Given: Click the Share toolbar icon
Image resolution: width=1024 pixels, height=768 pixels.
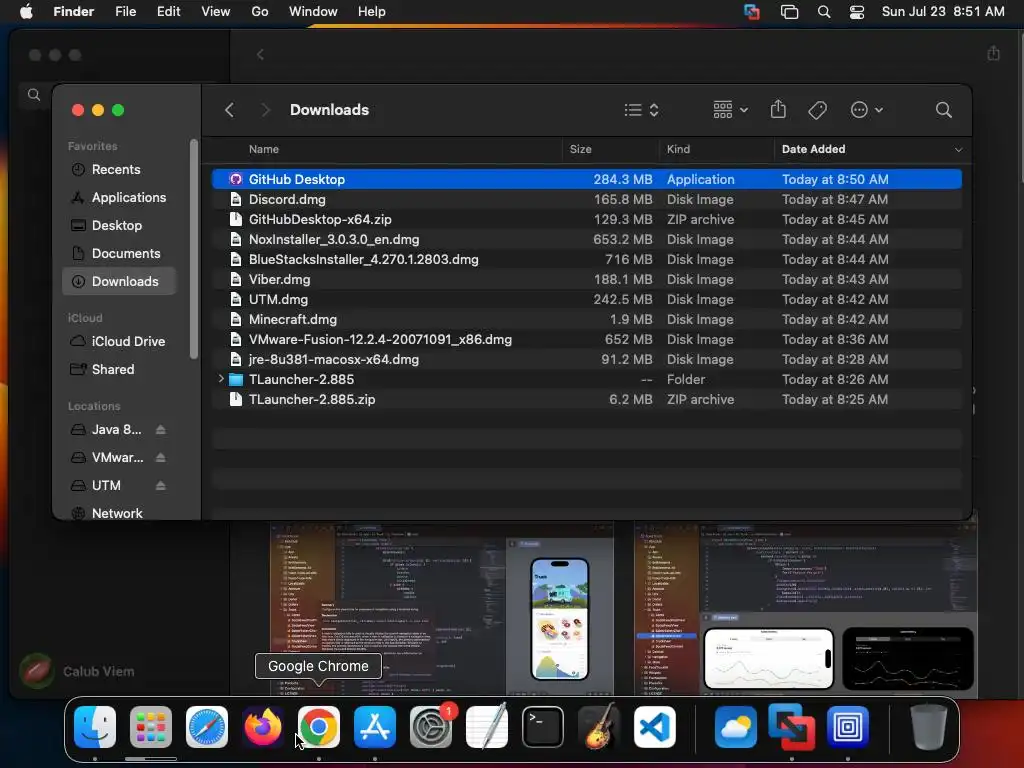Looking at the screenshot, I should tap(778, 109).
